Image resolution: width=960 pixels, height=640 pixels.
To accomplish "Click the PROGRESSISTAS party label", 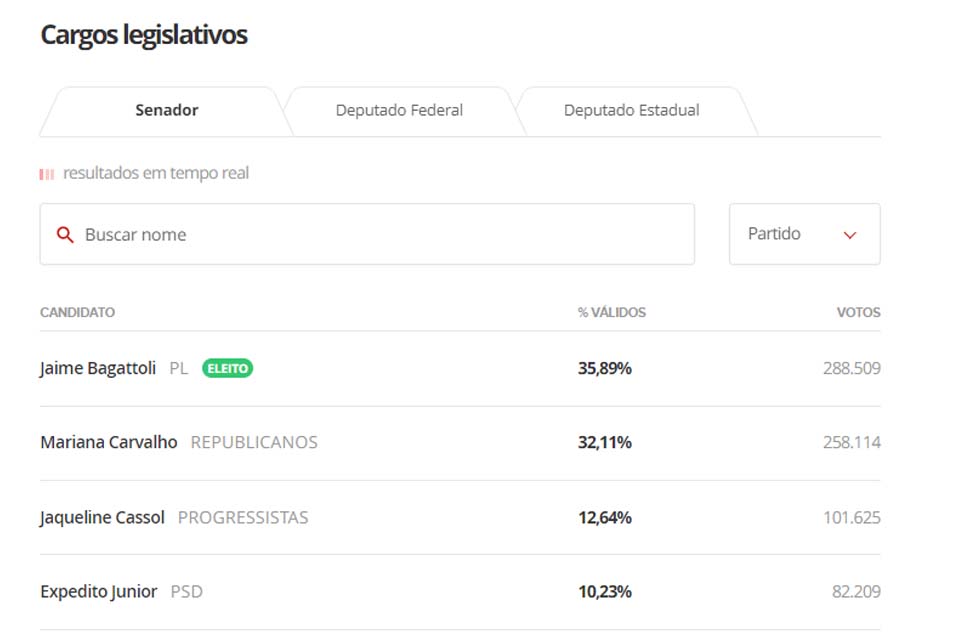I will pos(243,517).
